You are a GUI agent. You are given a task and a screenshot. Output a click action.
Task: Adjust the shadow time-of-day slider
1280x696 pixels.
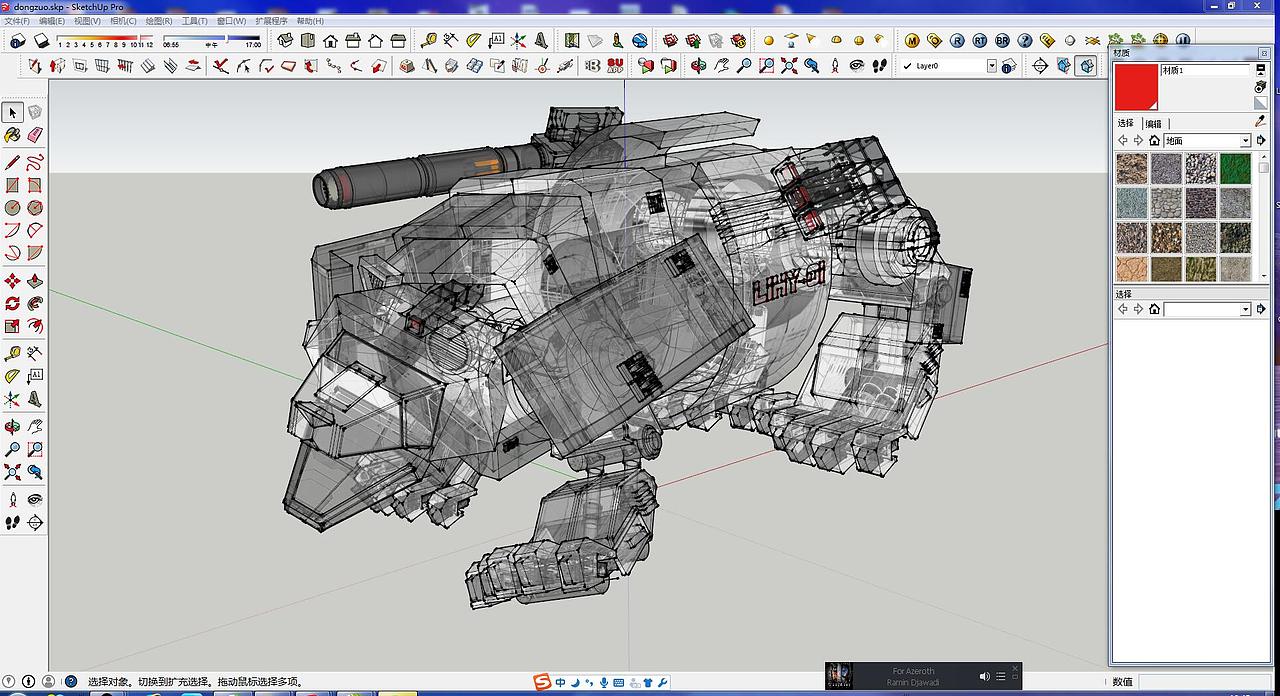point(211,40)
